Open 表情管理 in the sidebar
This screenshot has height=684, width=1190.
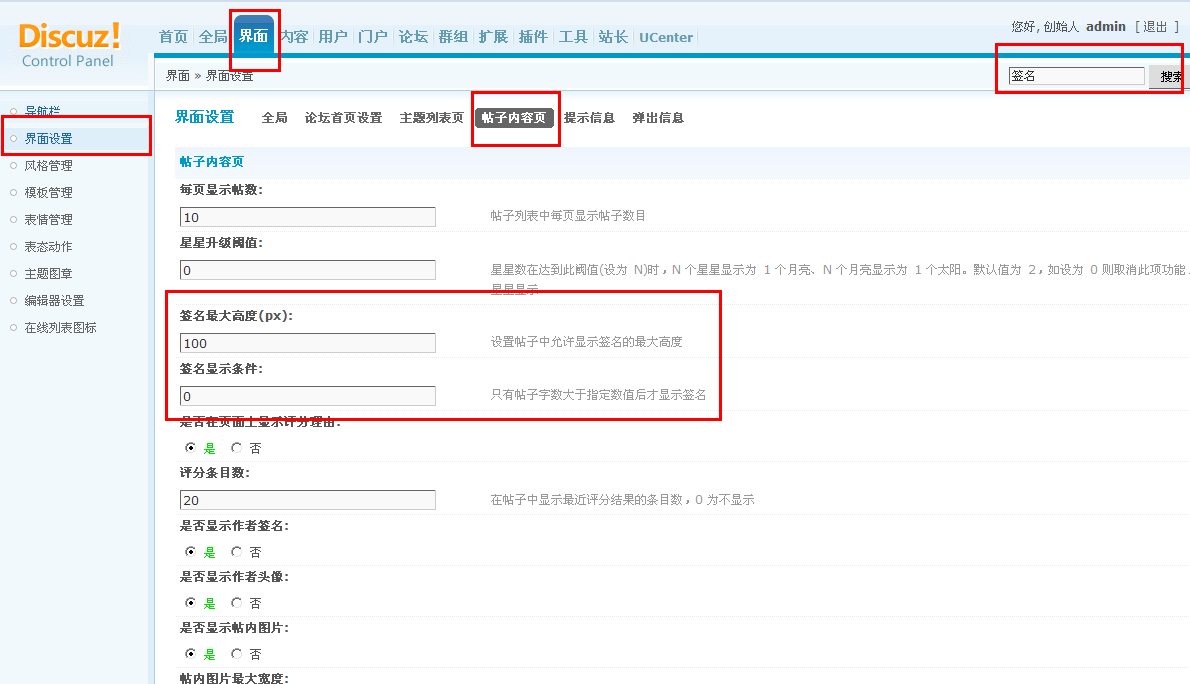click(49, 219)
